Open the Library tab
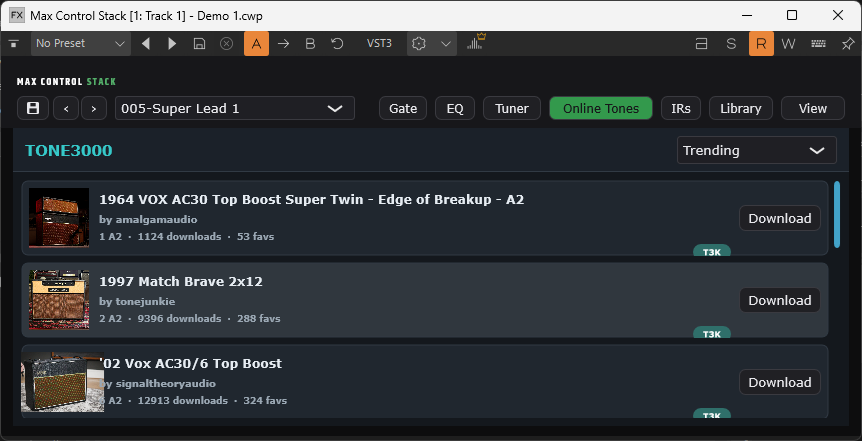Viewport: 862px width, 441px height. pos(741,108)
